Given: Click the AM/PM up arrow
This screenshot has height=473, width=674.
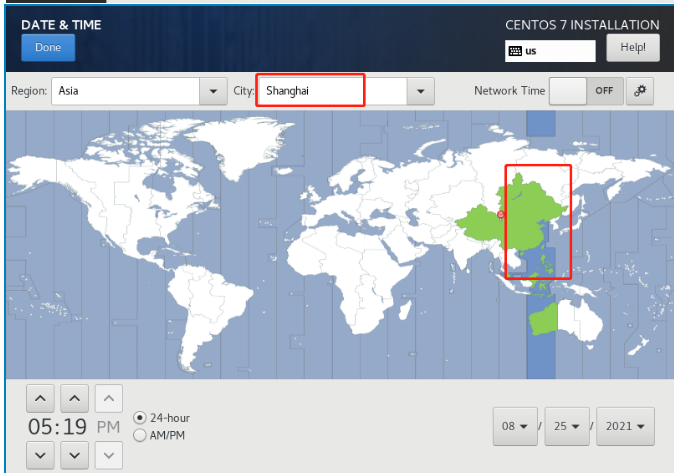Looking at the screenshot, I should coord(109,399).
